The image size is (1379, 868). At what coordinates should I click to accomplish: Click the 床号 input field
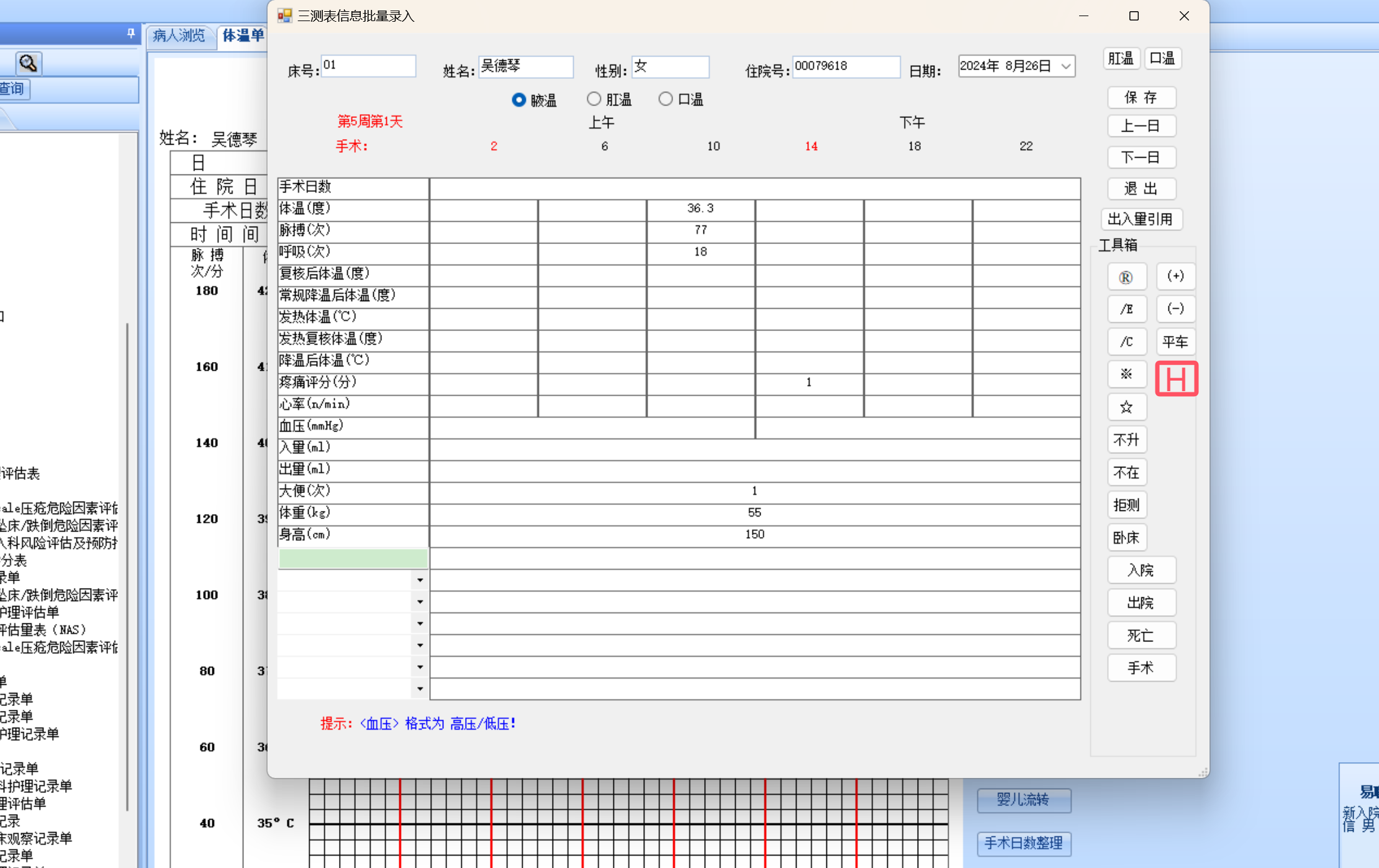pyautogui.click(x=368, y=66)
